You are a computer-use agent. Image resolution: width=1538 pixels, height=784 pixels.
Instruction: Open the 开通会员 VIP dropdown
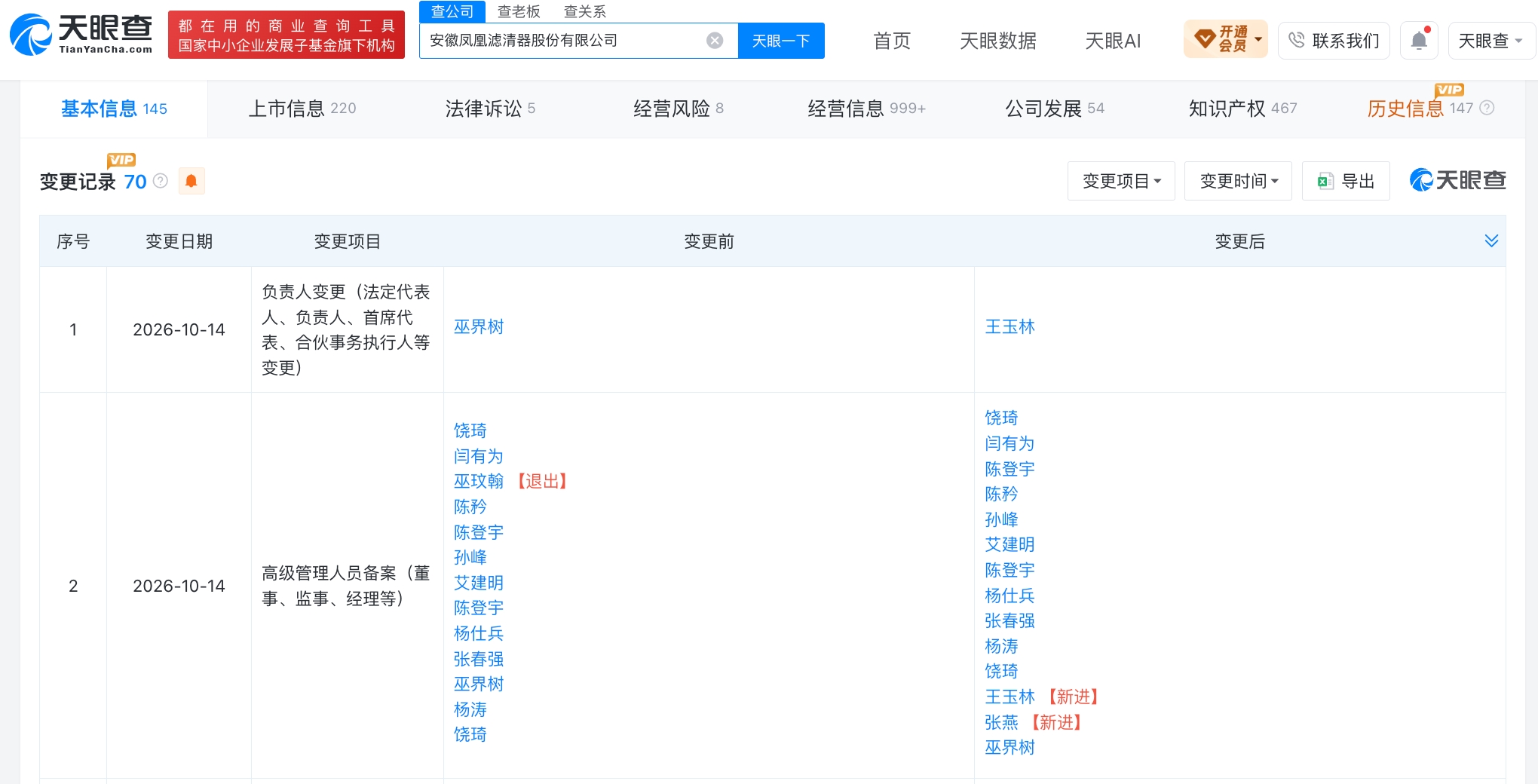(1225, 39)
